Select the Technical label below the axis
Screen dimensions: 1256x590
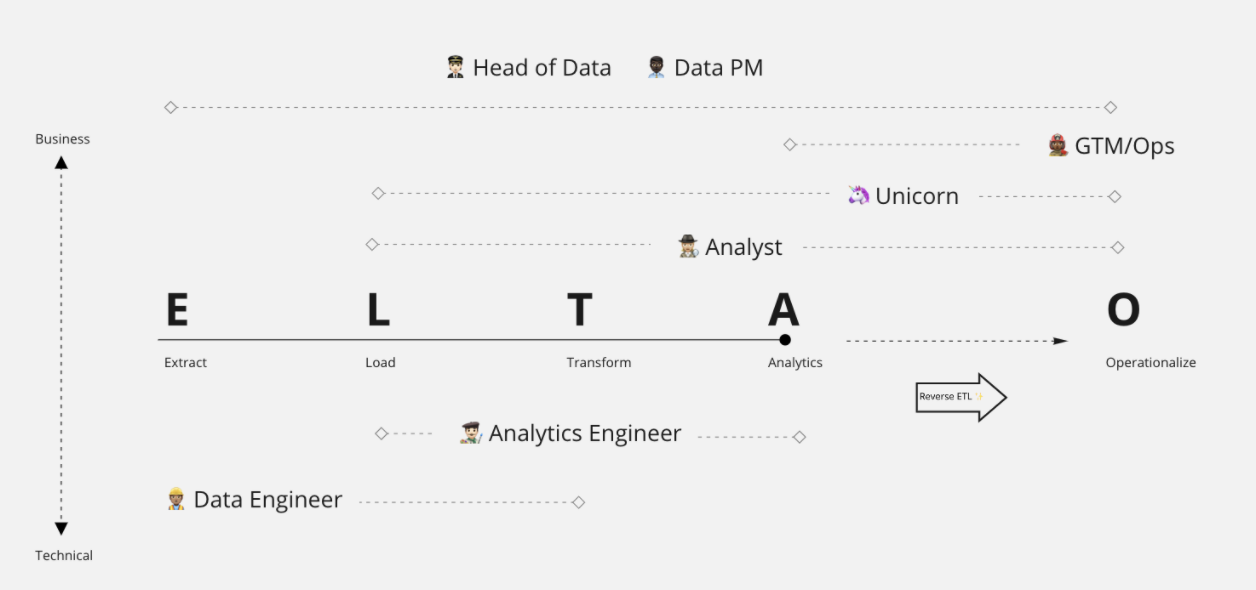(64, 555)
